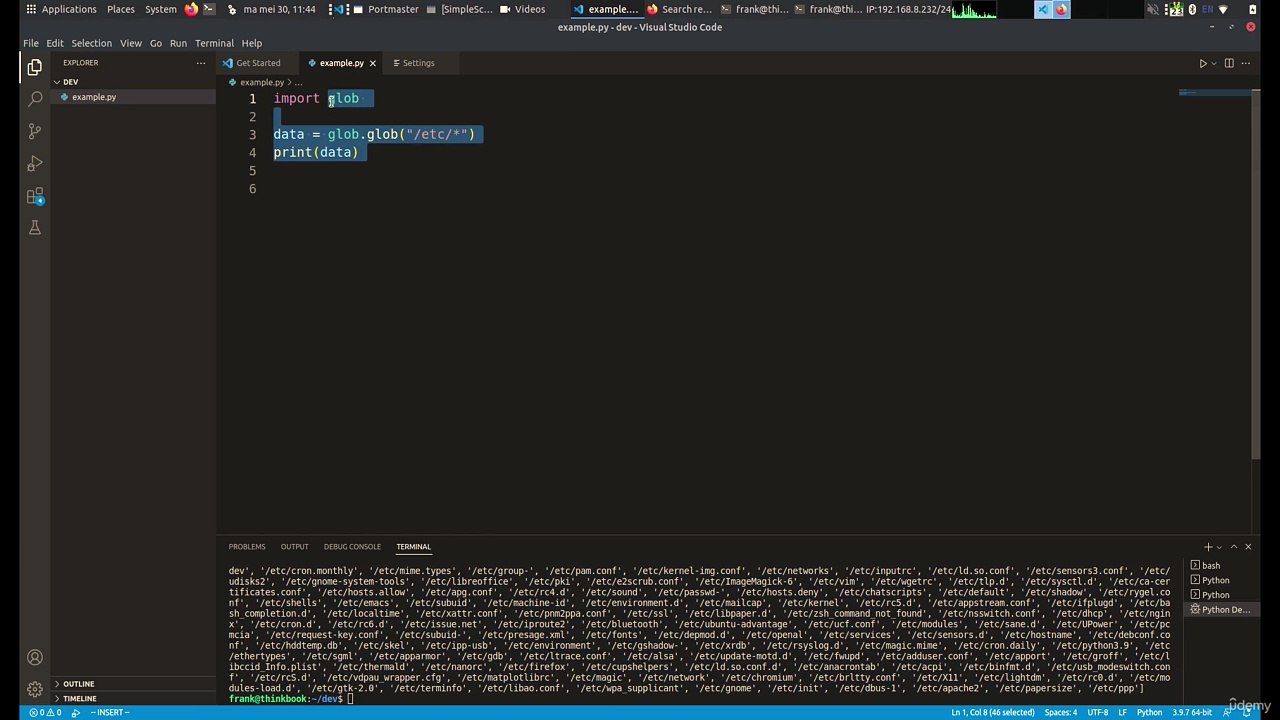Open the Accounts menu icon
The height and width of the screenshot is (720, 1280).
35,657
